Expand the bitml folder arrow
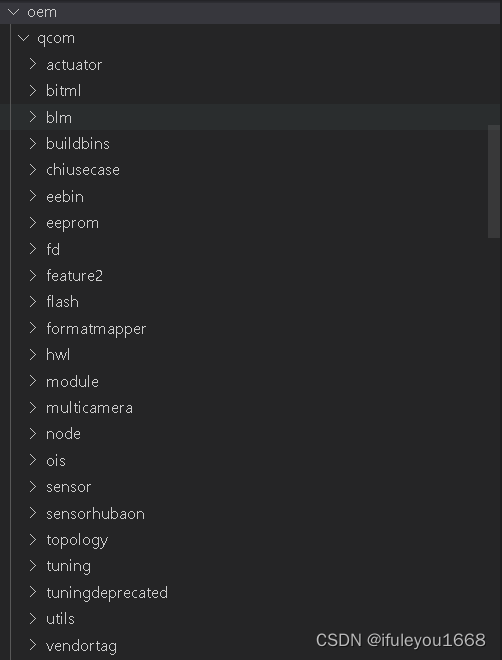Viewport: 502px width, 660px height. pyautogui.click(x=33, y=90)
